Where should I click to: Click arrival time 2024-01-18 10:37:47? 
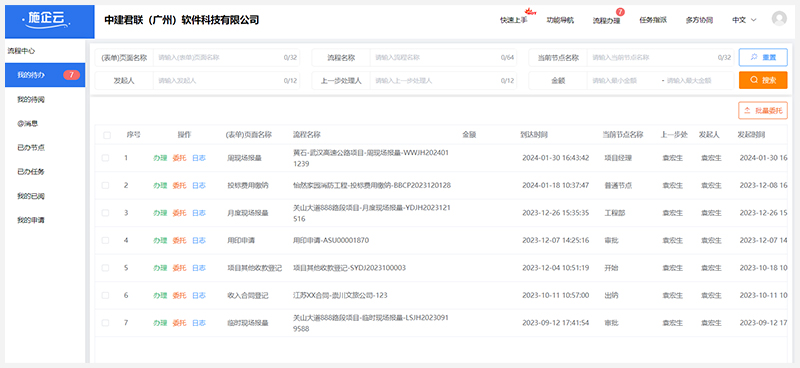pos(556,185)
